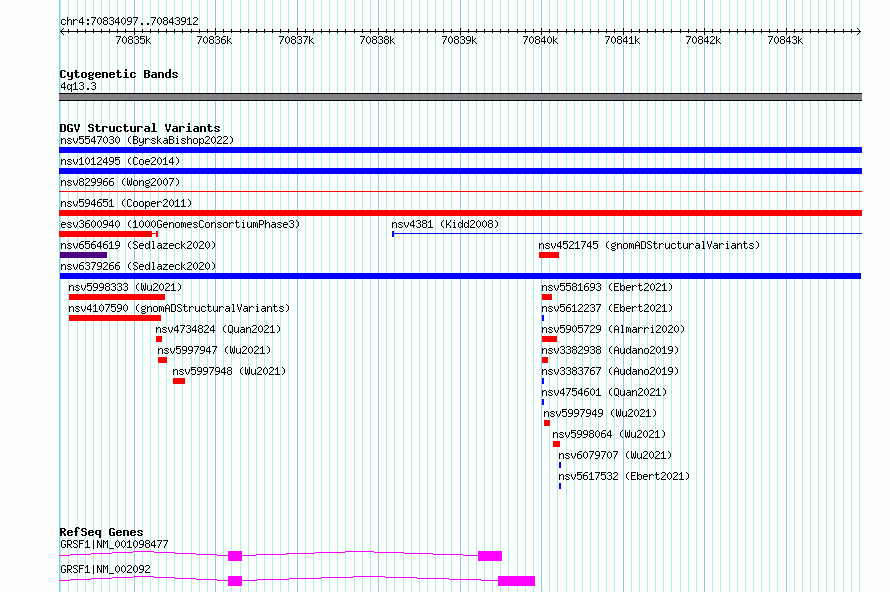Click the 70835k ruler mark

[133, 40]
